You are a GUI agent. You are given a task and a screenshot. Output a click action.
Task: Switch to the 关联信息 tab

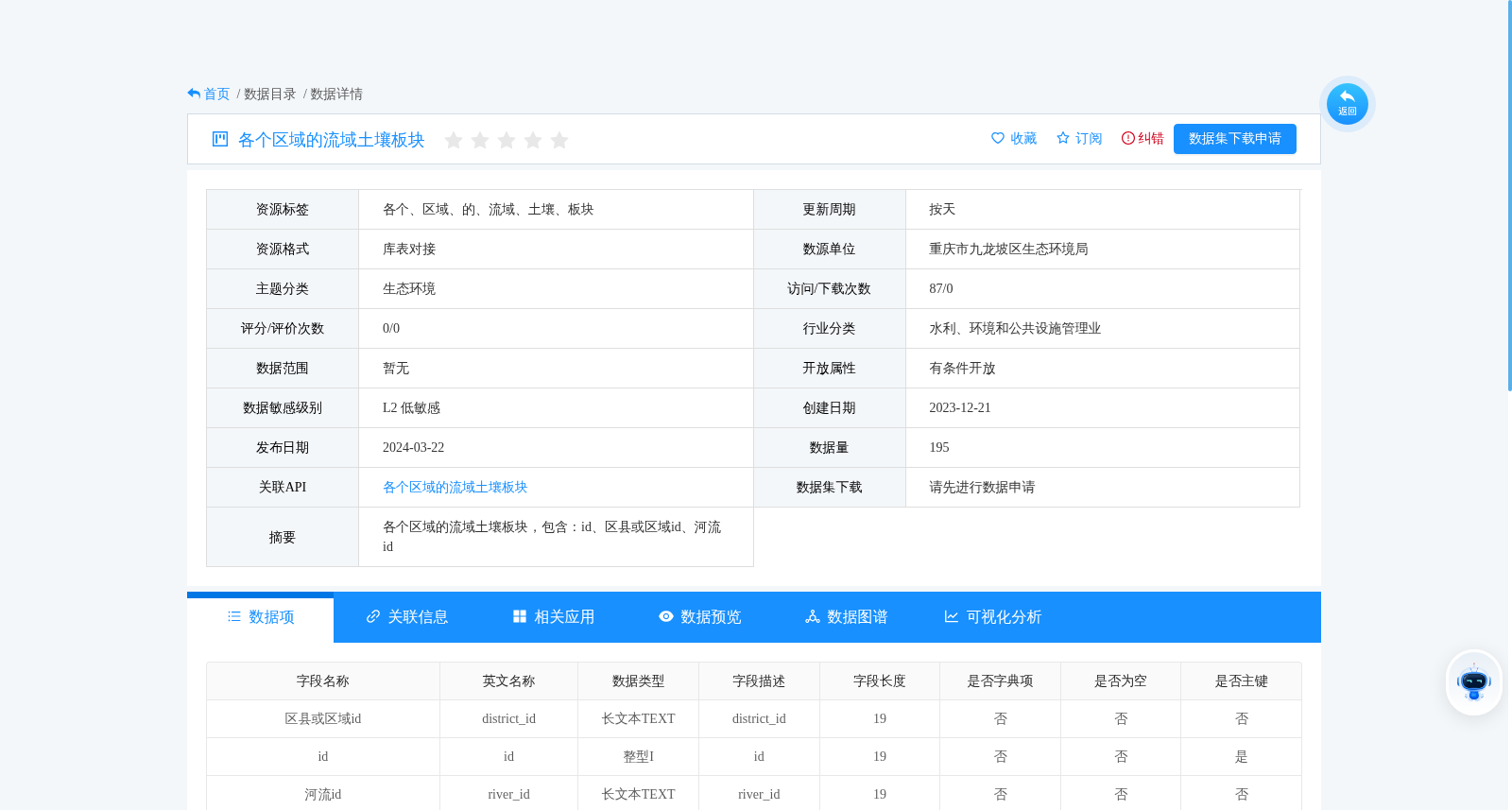pyautogui.click(x=407, y=617)
